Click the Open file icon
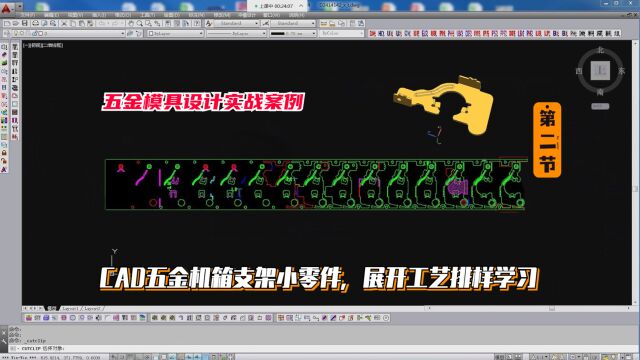Screen dimensions: 640x360 (16, 24)
